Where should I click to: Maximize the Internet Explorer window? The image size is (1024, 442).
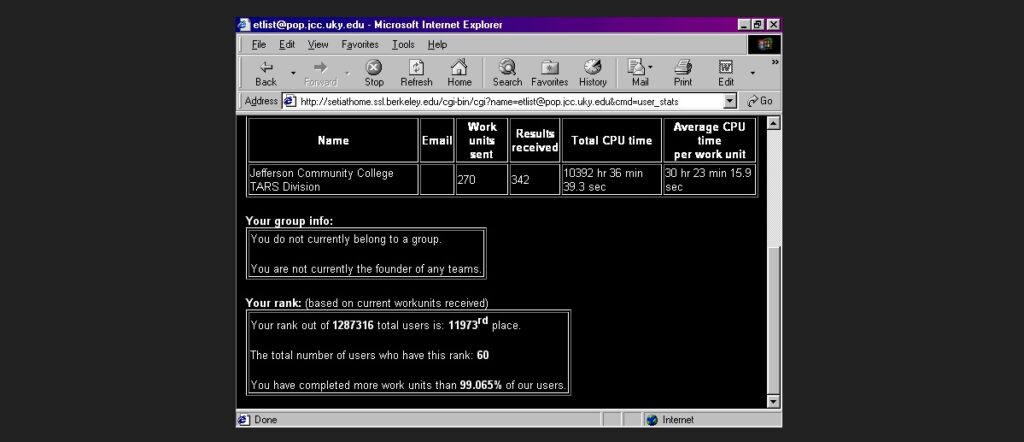[x=758, y=25]
